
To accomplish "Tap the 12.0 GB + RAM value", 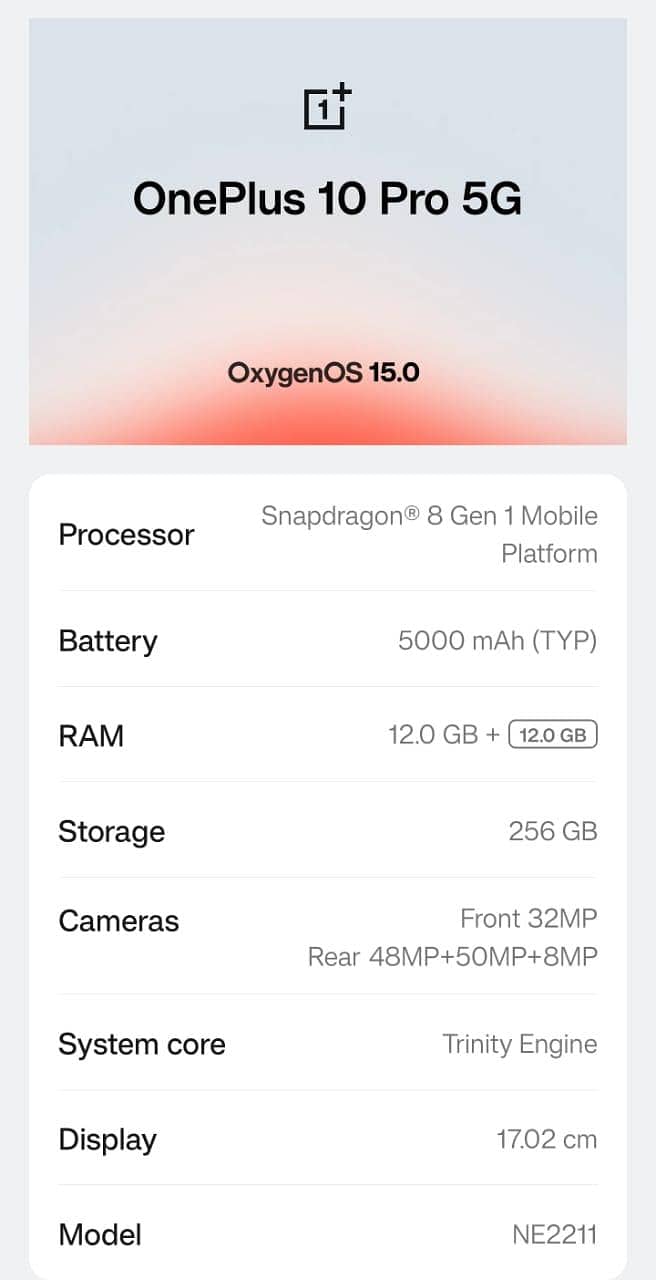I will (x=443, y=736).
